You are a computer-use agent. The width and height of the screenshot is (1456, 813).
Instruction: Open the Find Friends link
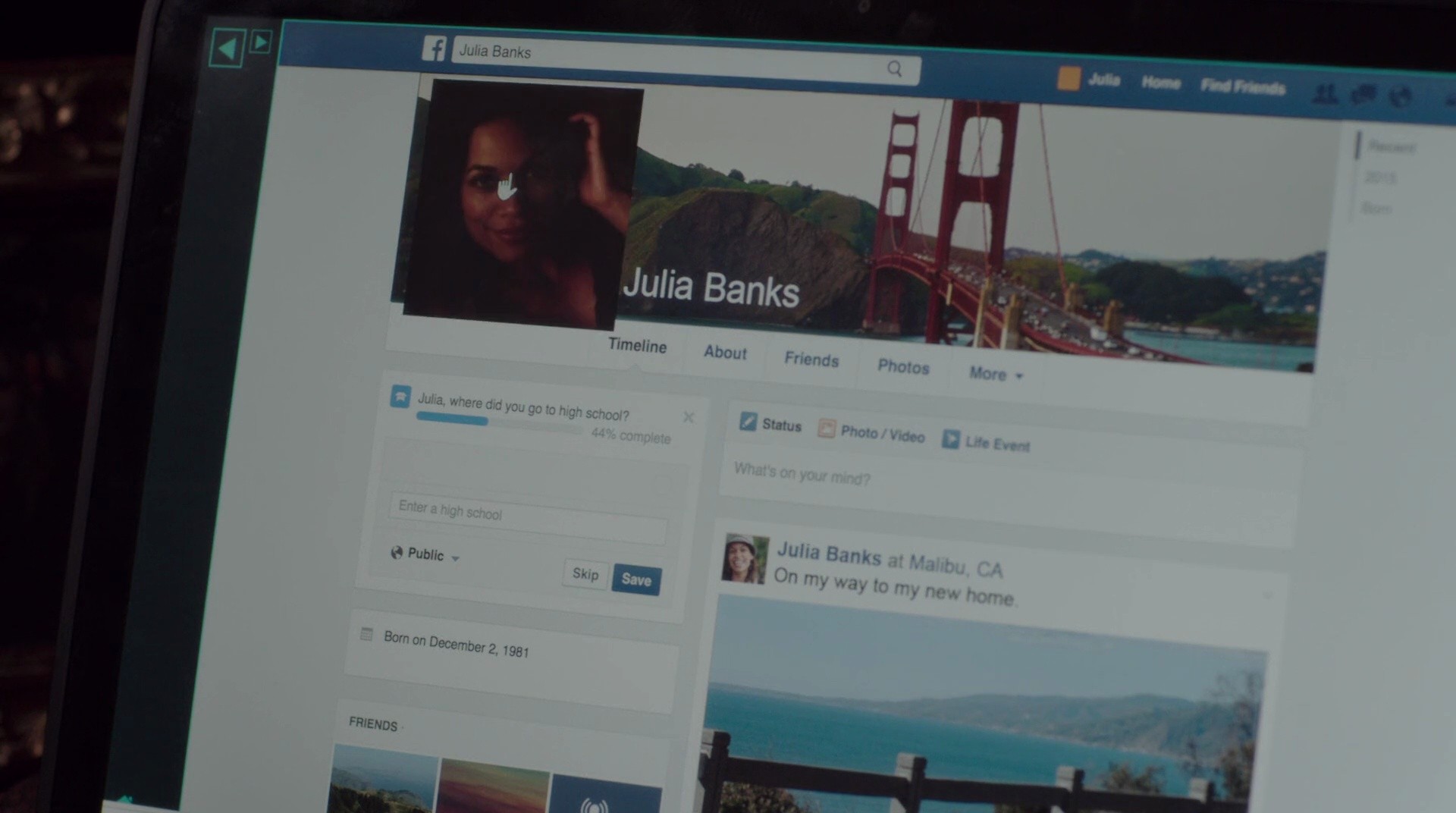[1243, 87]
